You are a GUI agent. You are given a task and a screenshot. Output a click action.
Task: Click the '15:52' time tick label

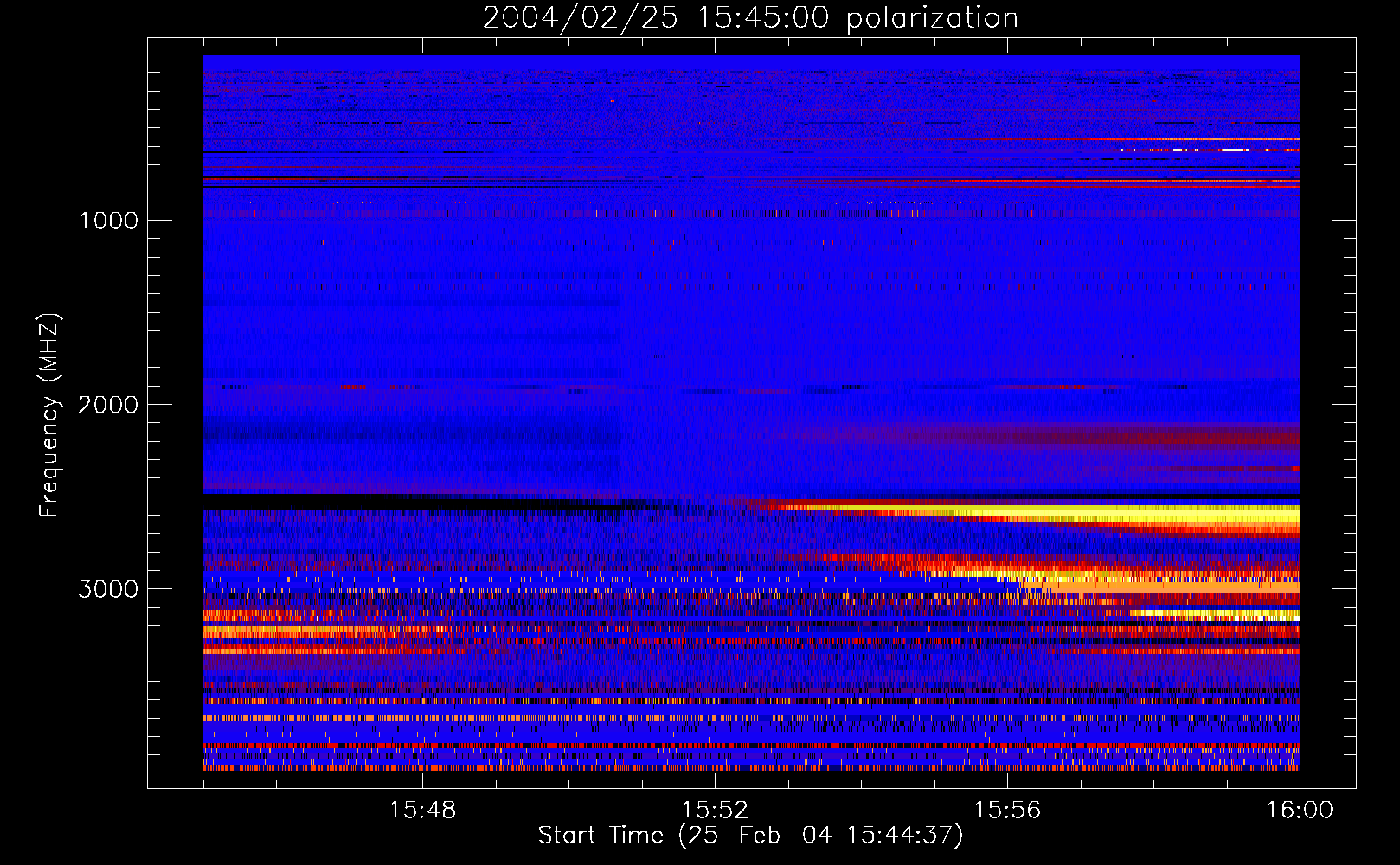click(x=715, y=811)
